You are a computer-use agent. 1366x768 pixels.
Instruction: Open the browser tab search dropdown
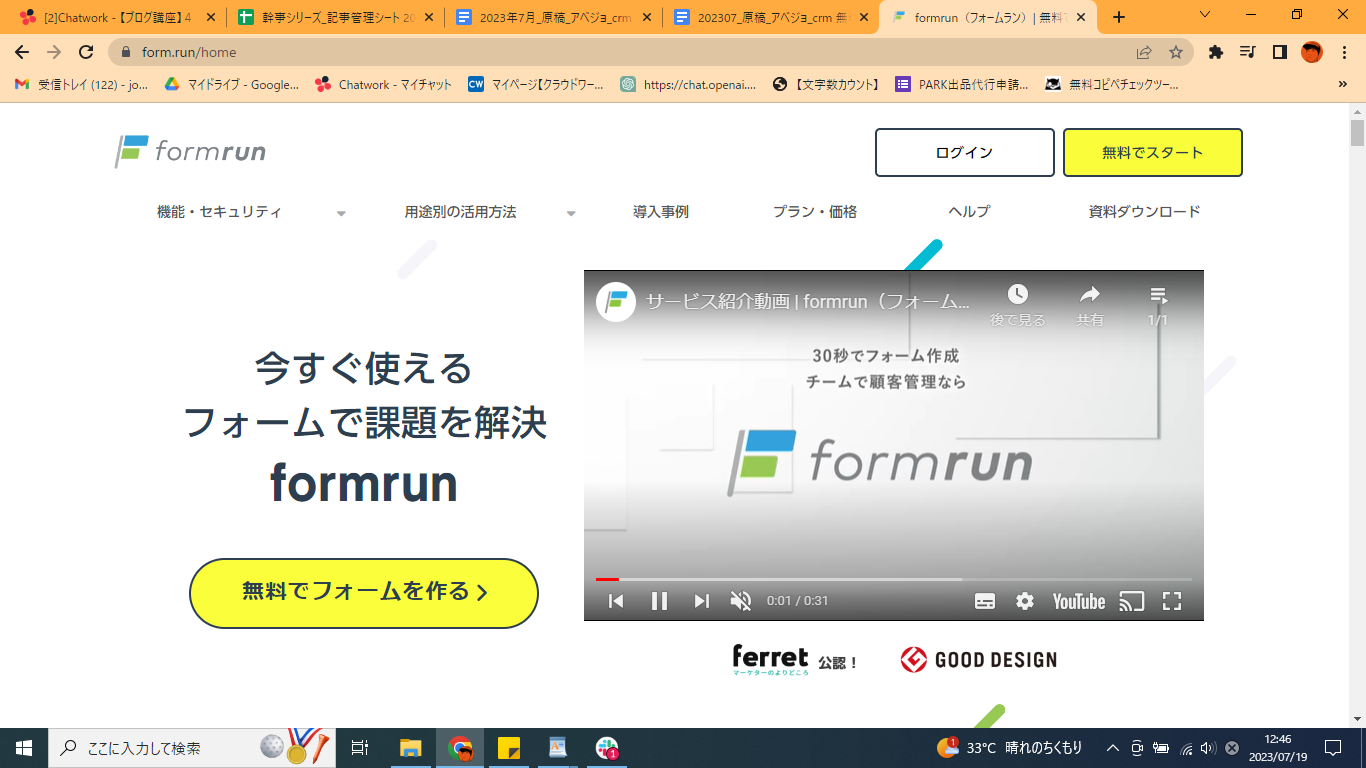pos(1205,16)
